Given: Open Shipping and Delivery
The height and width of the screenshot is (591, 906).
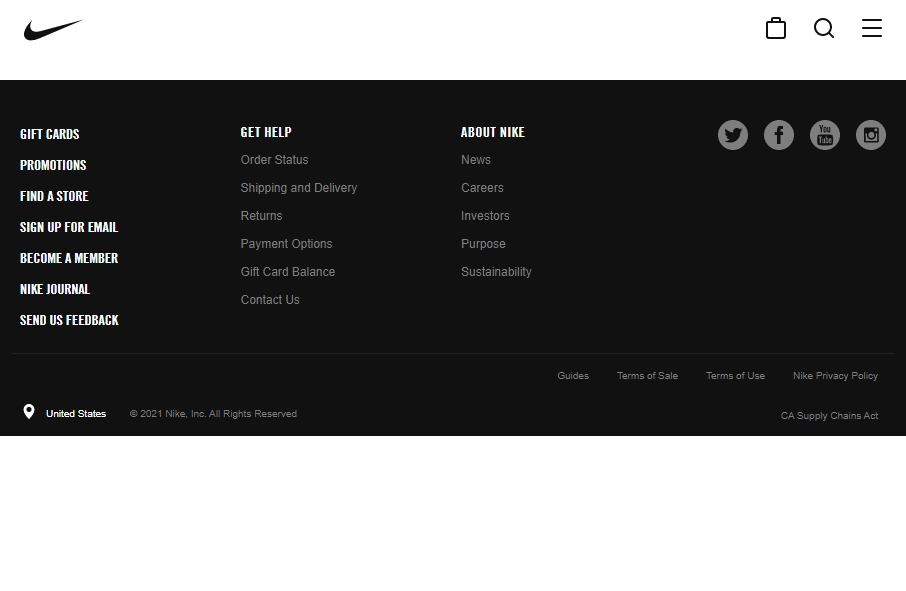Looking at the screenshot, I should pos(299,188).
